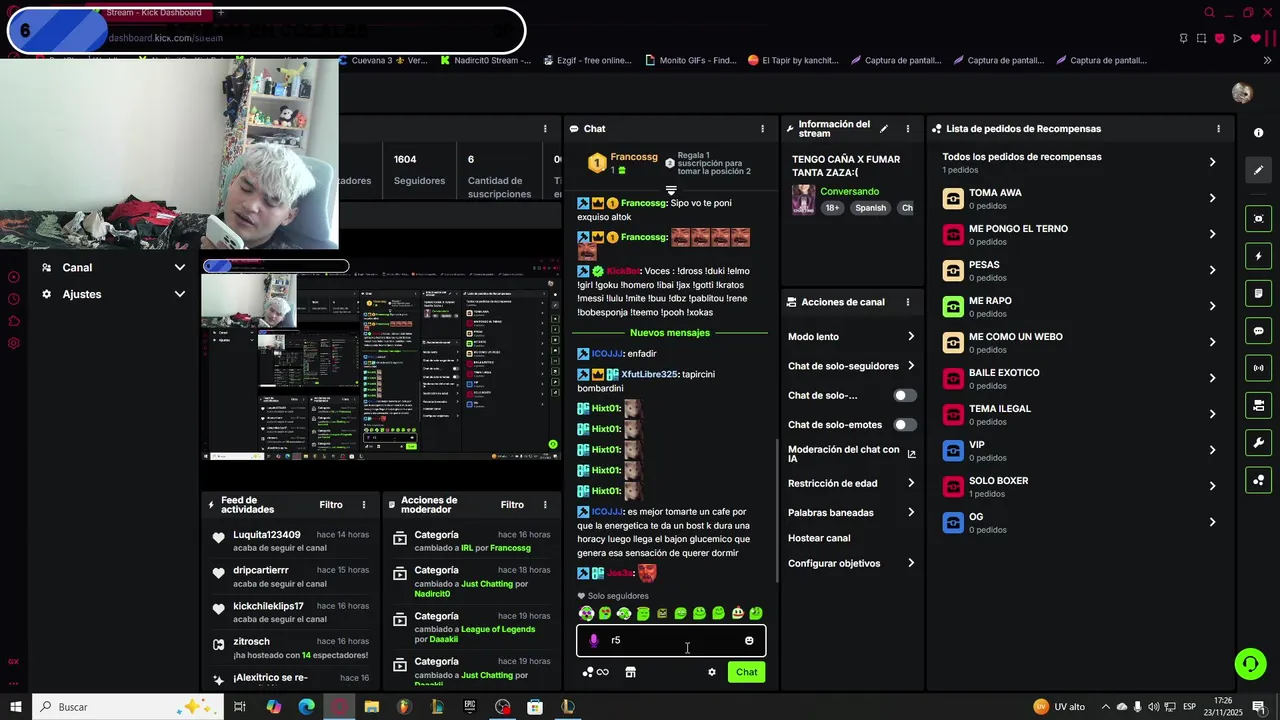The image size is (1280, 720).
Task: Open chat settings gear icon
Action: [712, 672]
